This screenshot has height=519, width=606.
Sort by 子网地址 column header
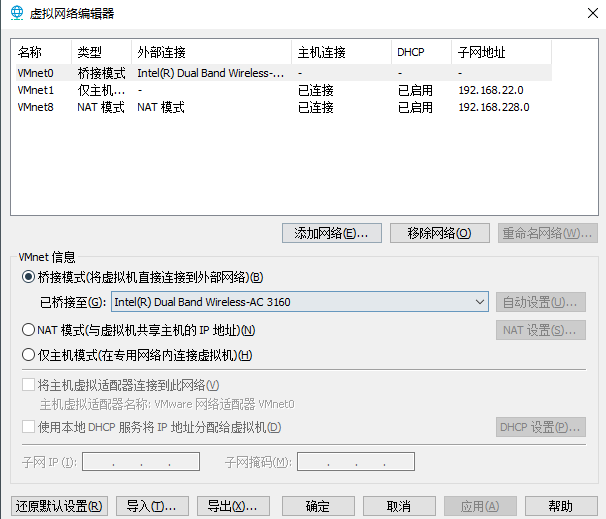(x=502, y=52)
